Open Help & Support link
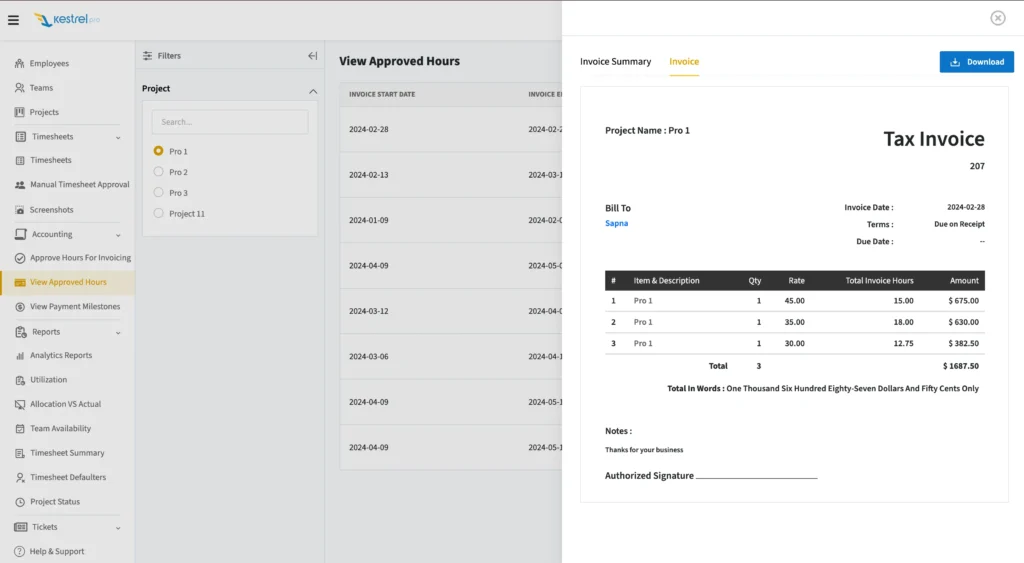Image resolution: width=1024 pixels, height=563 pixels. click(57, 551)
